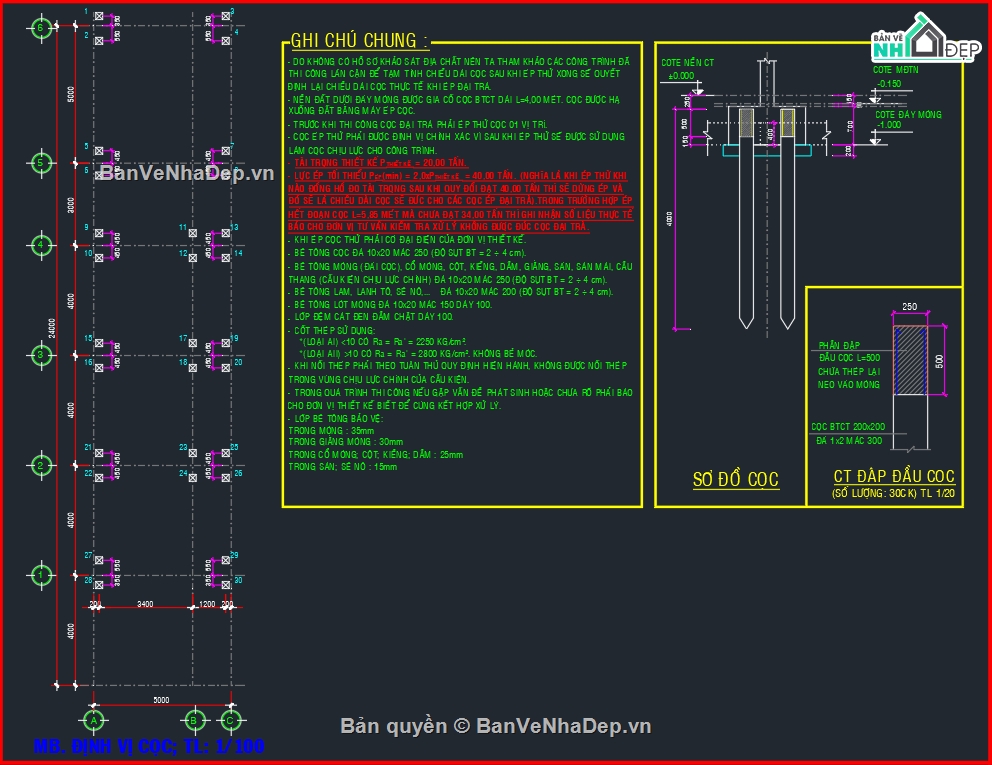Select column axis bubble B
The height and width of the screenshot is (765, 992).
(x=197, y=719)
